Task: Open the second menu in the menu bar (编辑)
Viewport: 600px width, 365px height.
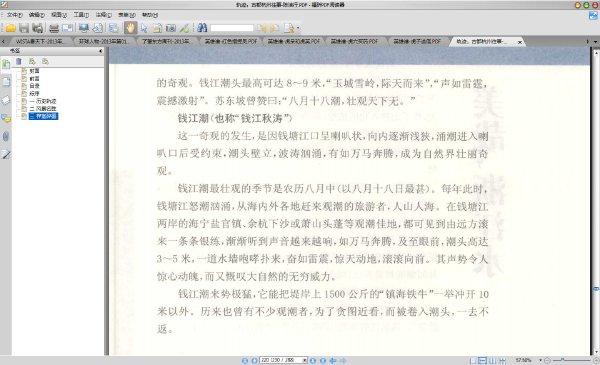Action: tap(37, 15)
